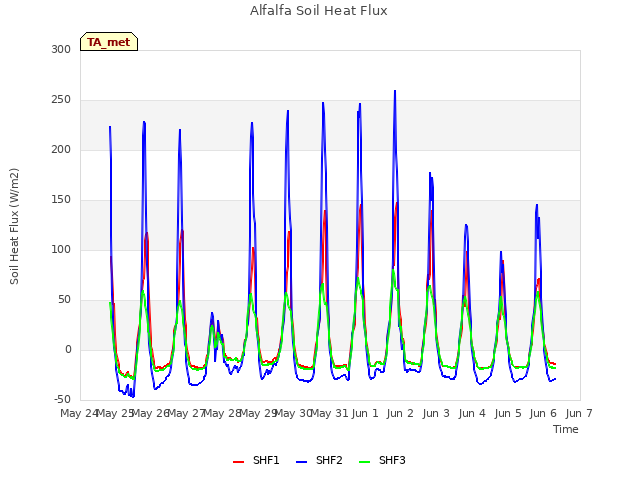Image resolution: width=640 pixels, height=480 pixels.
Task: Click the 100 y-axis tick label
Action: (x=61, y=249)
